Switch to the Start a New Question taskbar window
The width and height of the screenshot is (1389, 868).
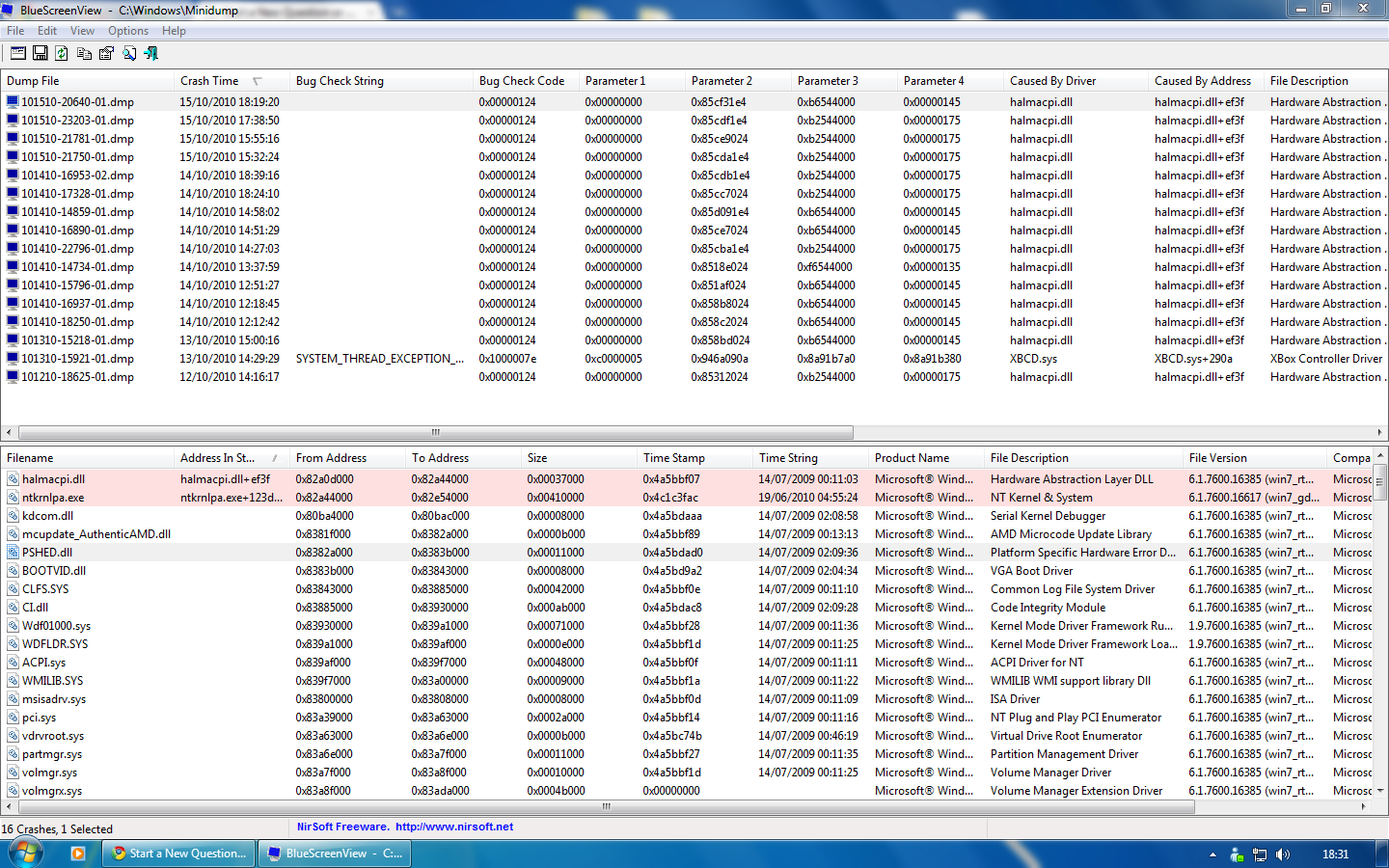pos(180,854)
